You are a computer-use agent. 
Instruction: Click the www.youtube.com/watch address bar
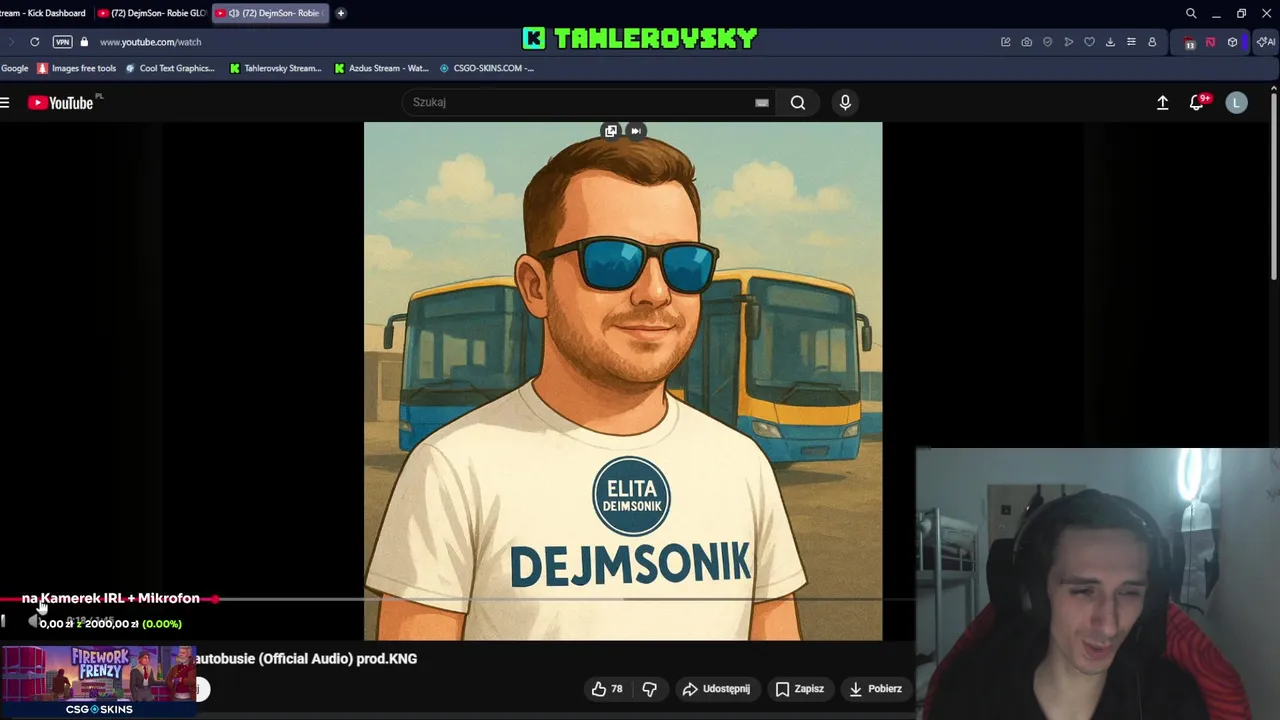(x=150, y=42)
